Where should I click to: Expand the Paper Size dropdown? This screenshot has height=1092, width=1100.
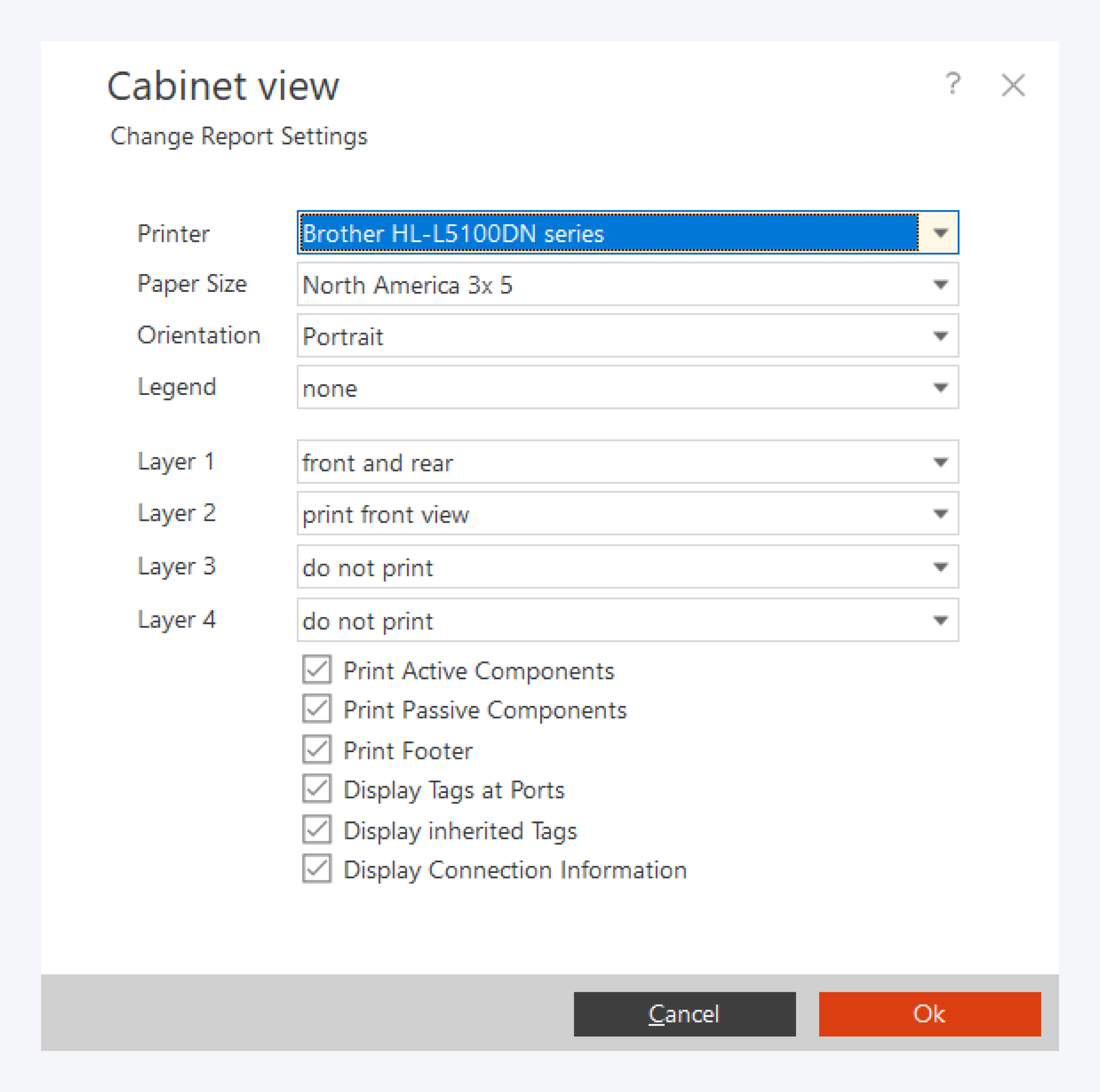940,284
